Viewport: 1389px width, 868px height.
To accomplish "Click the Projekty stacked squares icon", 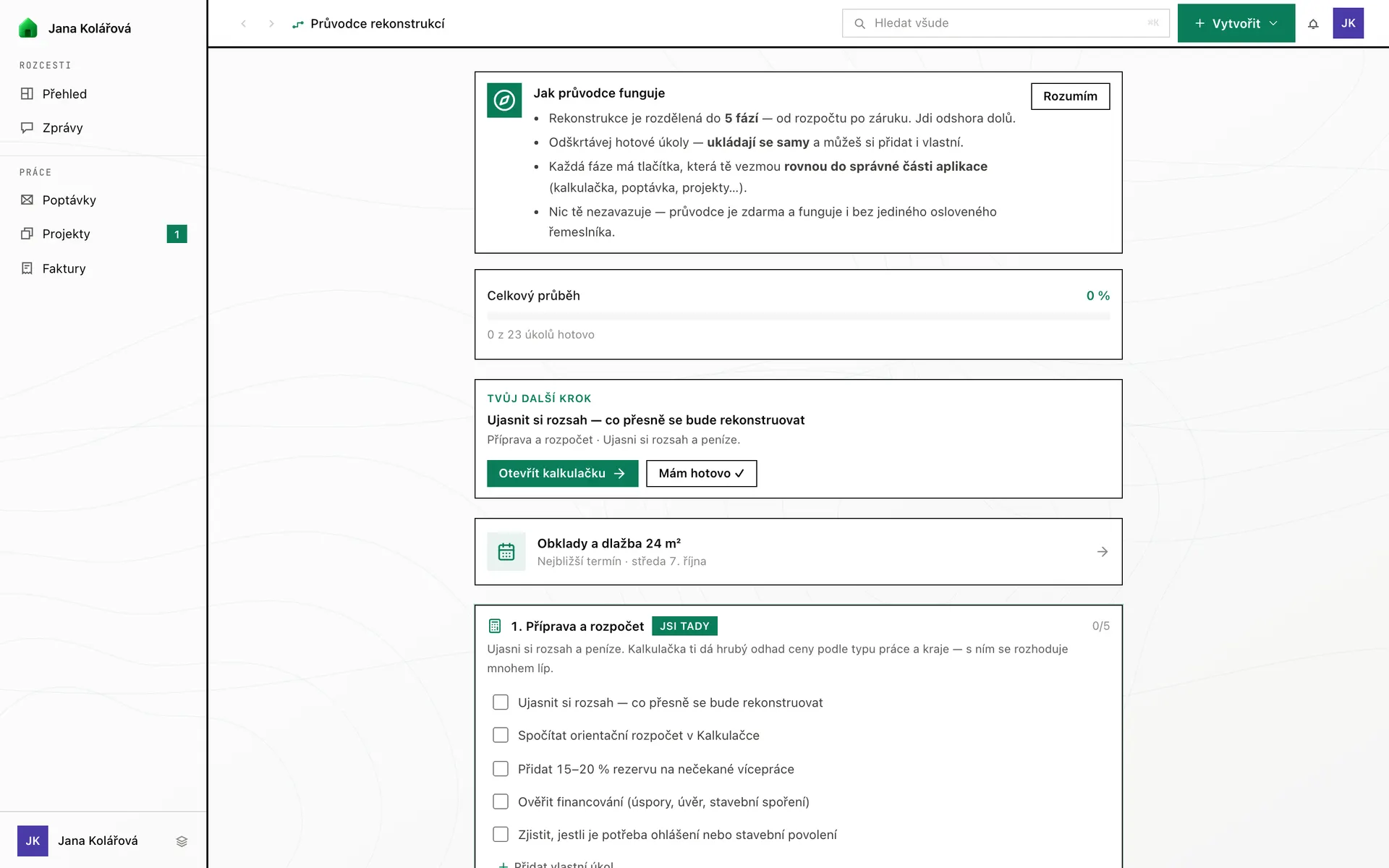I will (x=27, y=234).
